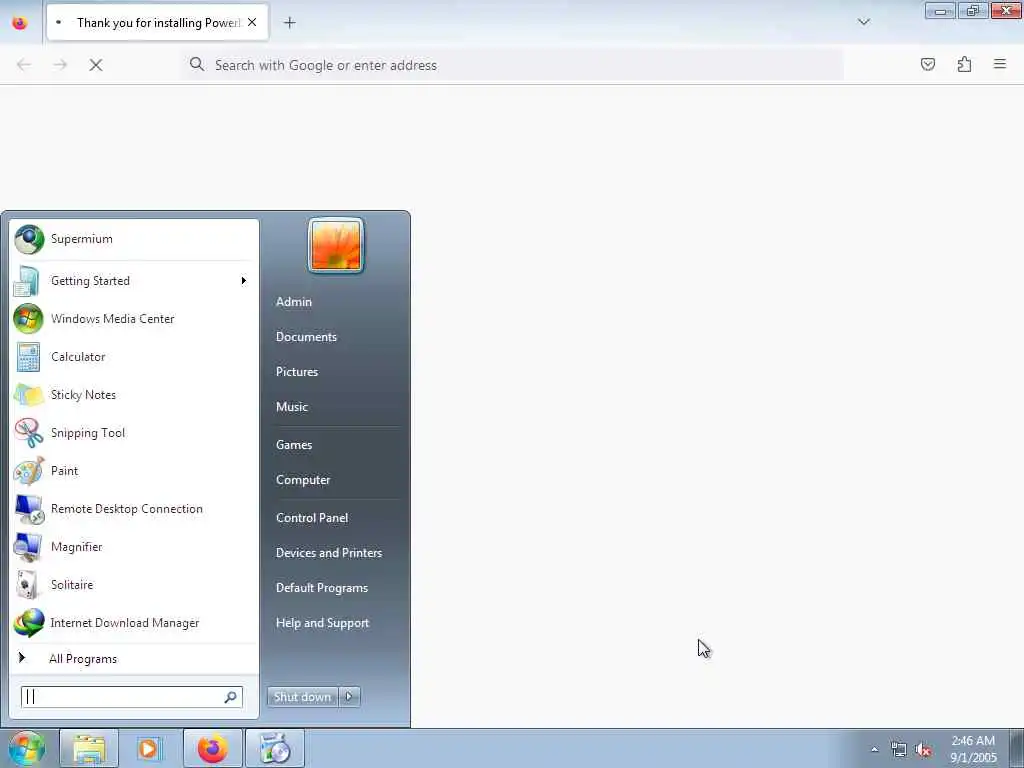This screenshot has width=1024, height=768.
Task: Click the network tray icon
Action: coord(899,749)
